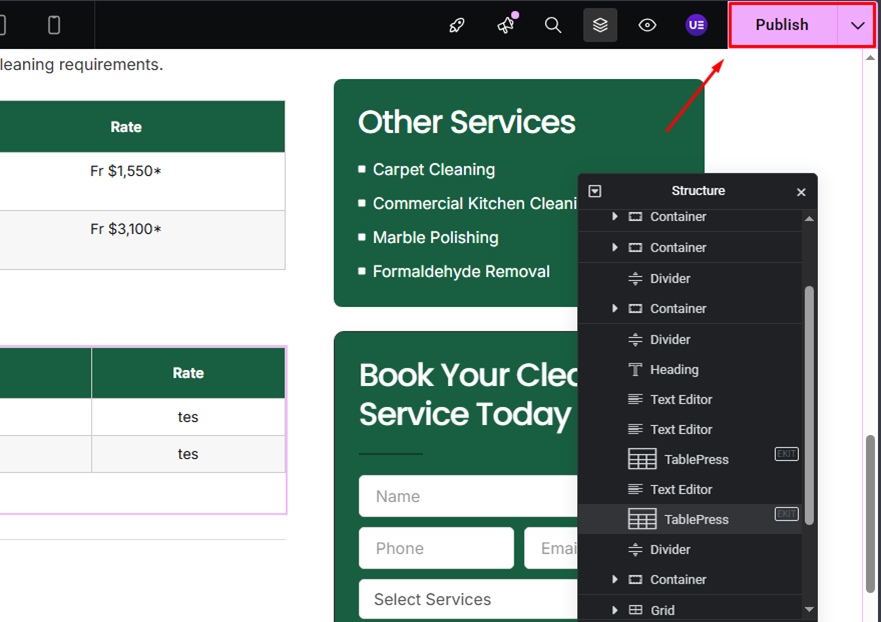Screen dimensions: 881x622
Task: Toggle page preview with the eye icon
Action: pos(648,25)
